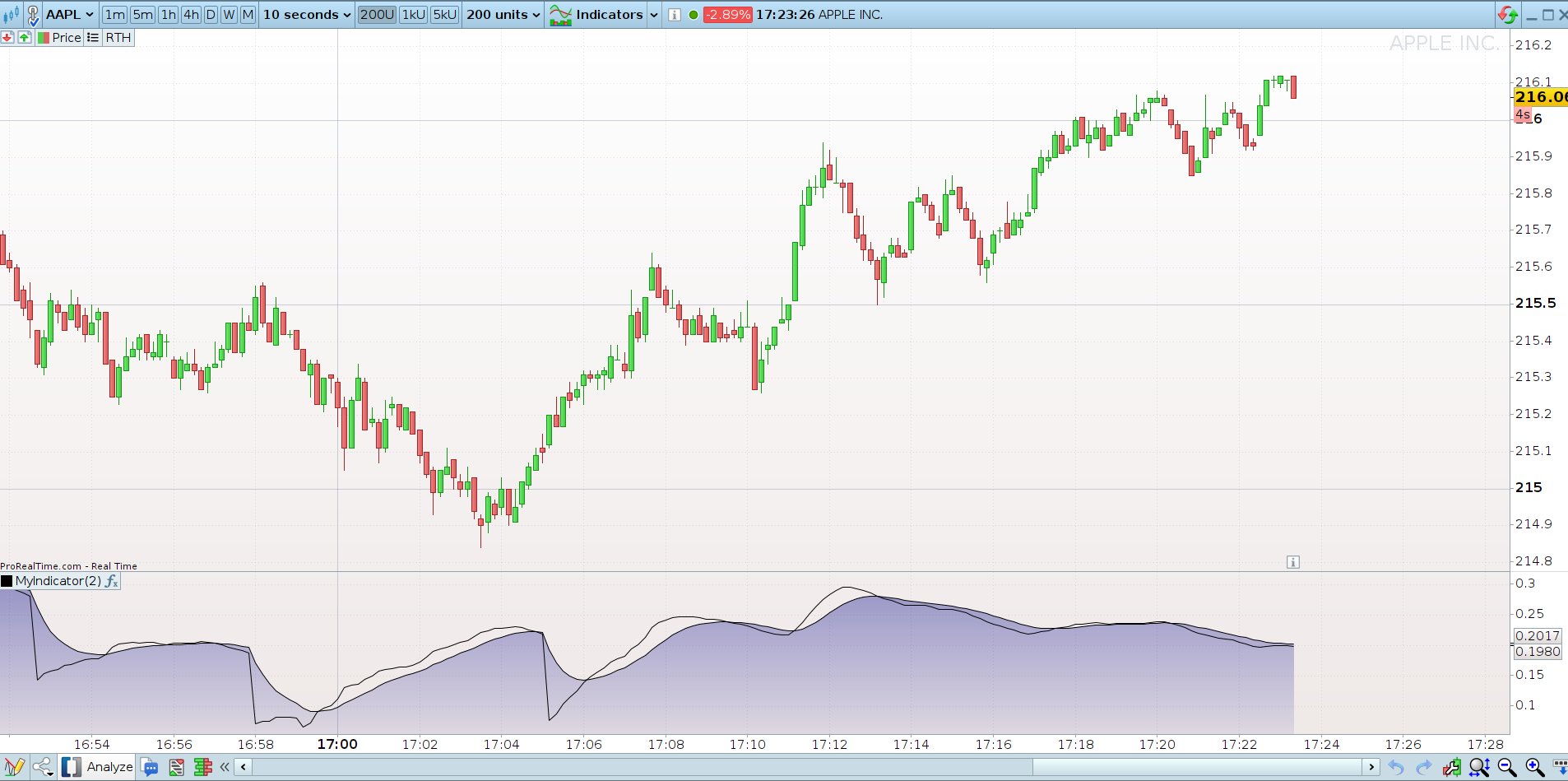The image size is (1568, 781).
Task: Click the red down-arrow panel icon
Action: click(x=7, y=38)
